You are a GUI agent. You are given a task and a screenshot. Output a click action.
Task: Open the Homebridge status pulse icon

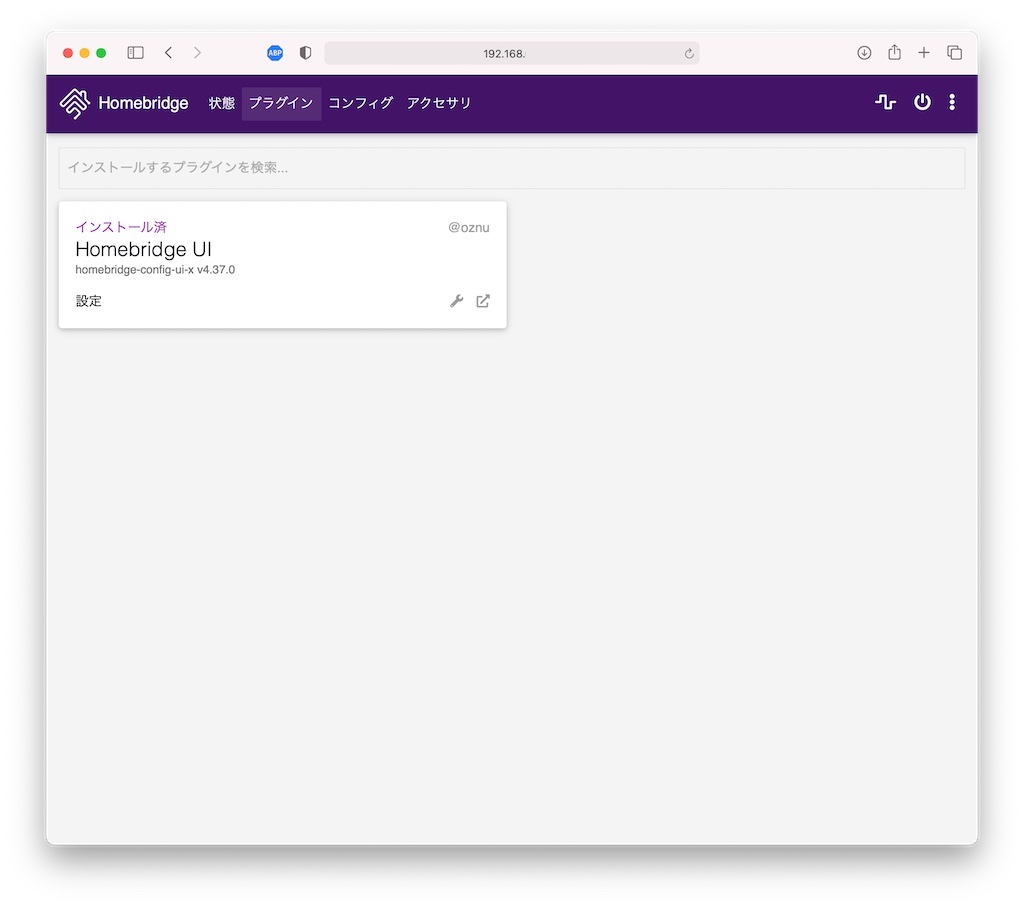click(x=885, y=102)
